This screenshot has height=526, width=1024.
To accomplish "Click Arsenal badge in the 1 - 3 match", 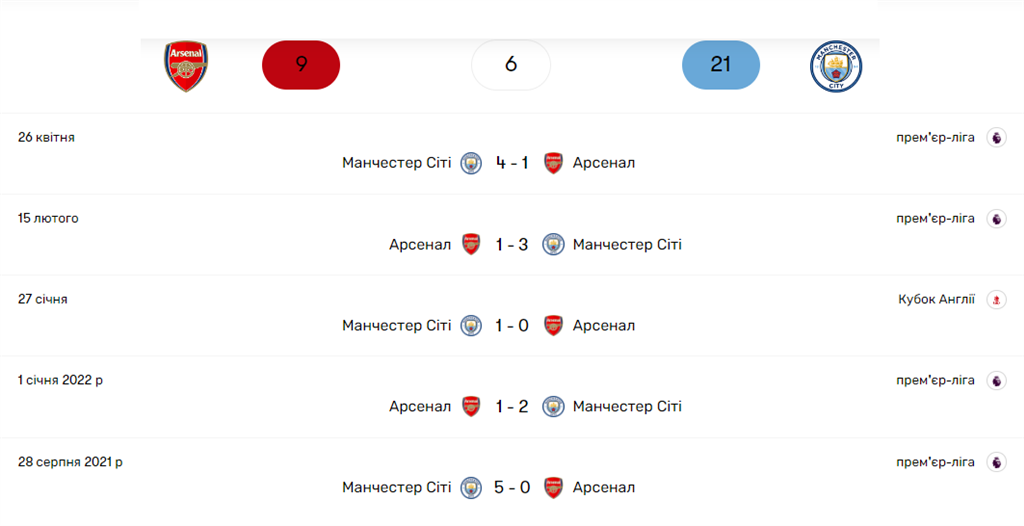I will tap(471, 244).
